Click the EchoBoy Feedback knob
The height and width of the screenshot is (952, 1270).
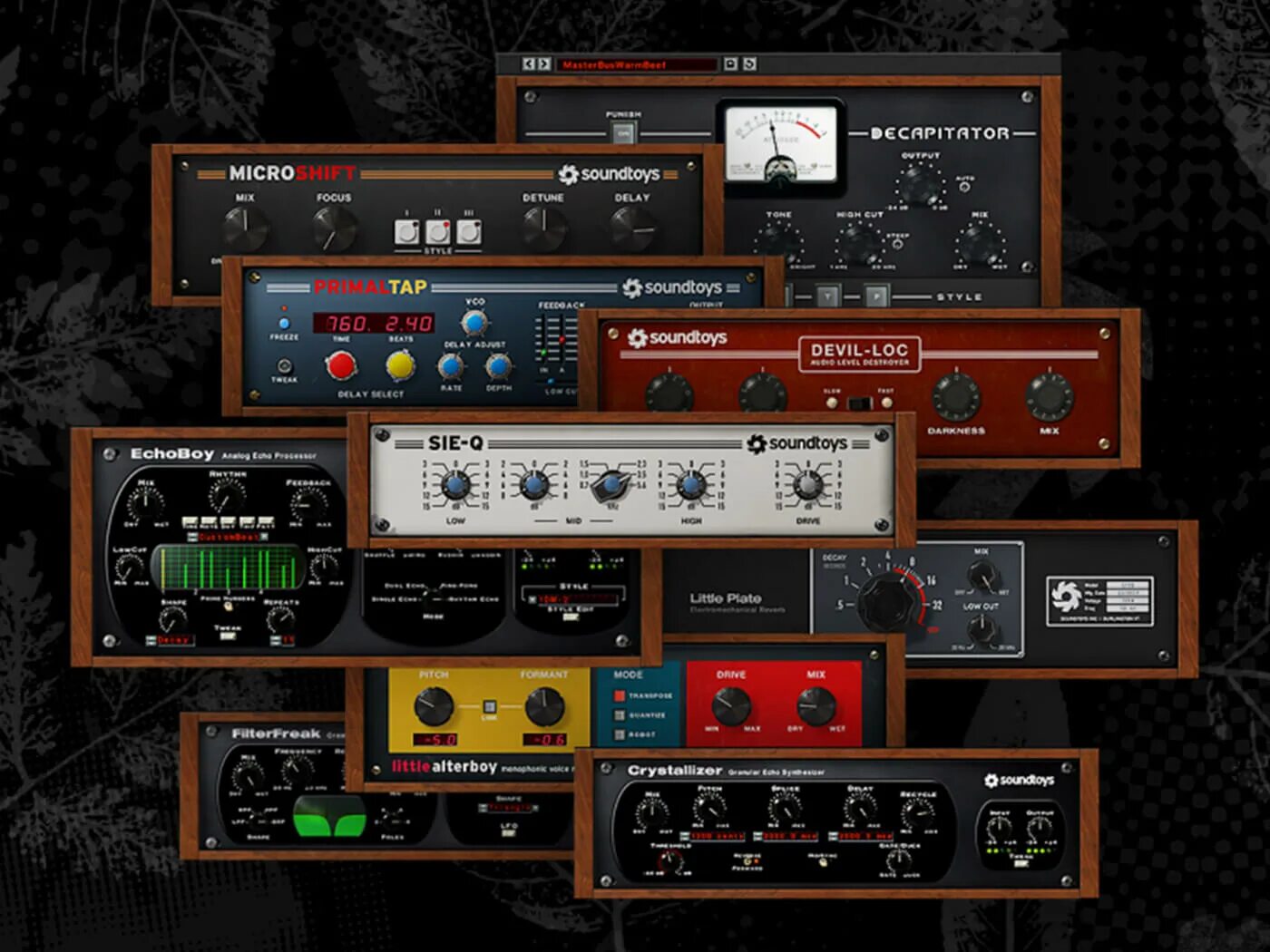[x=308, y=506]
